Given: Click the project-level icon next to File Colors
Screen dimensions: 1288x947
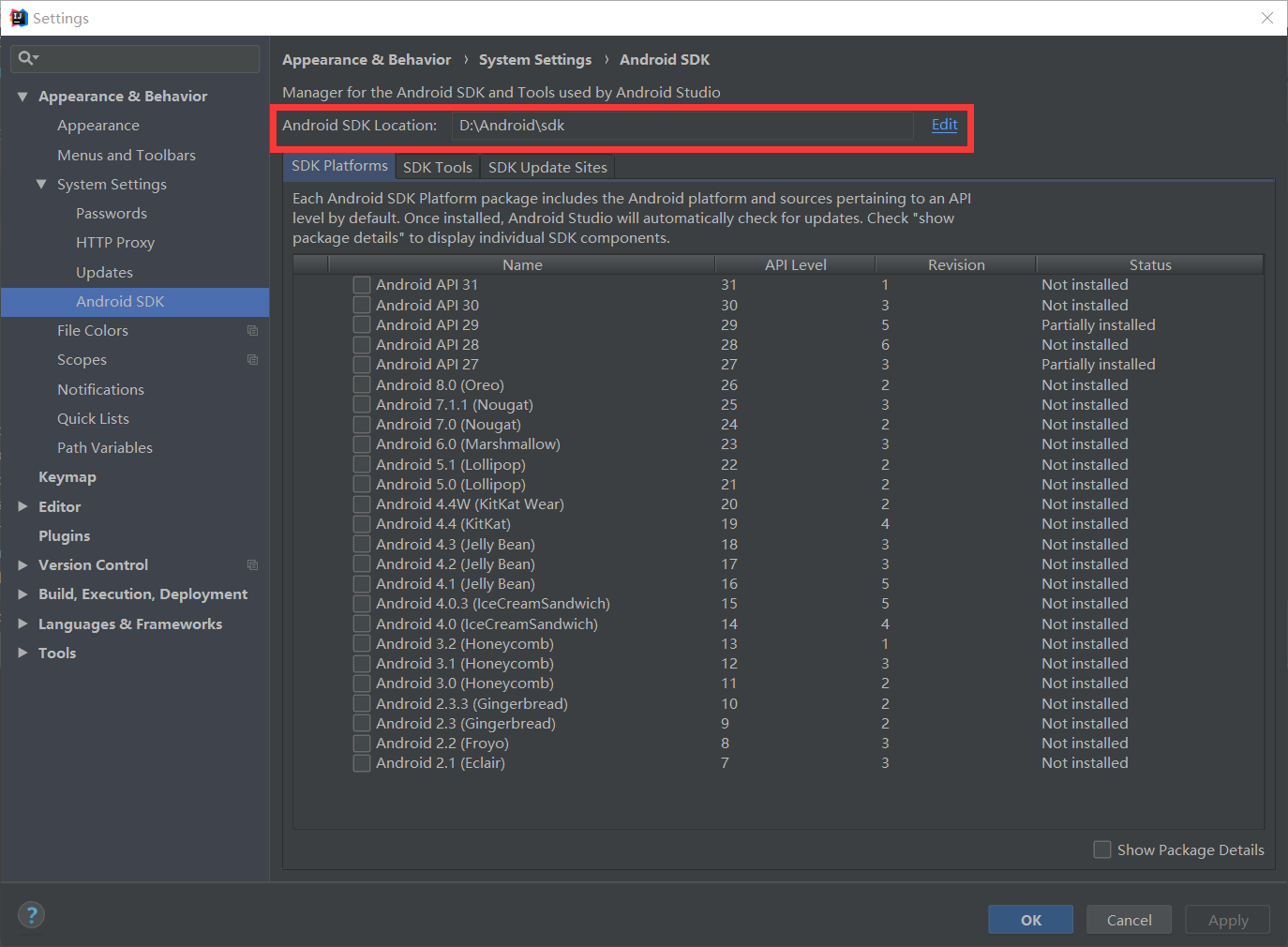Looking at the screenshot, I should (x=252, y=330).
